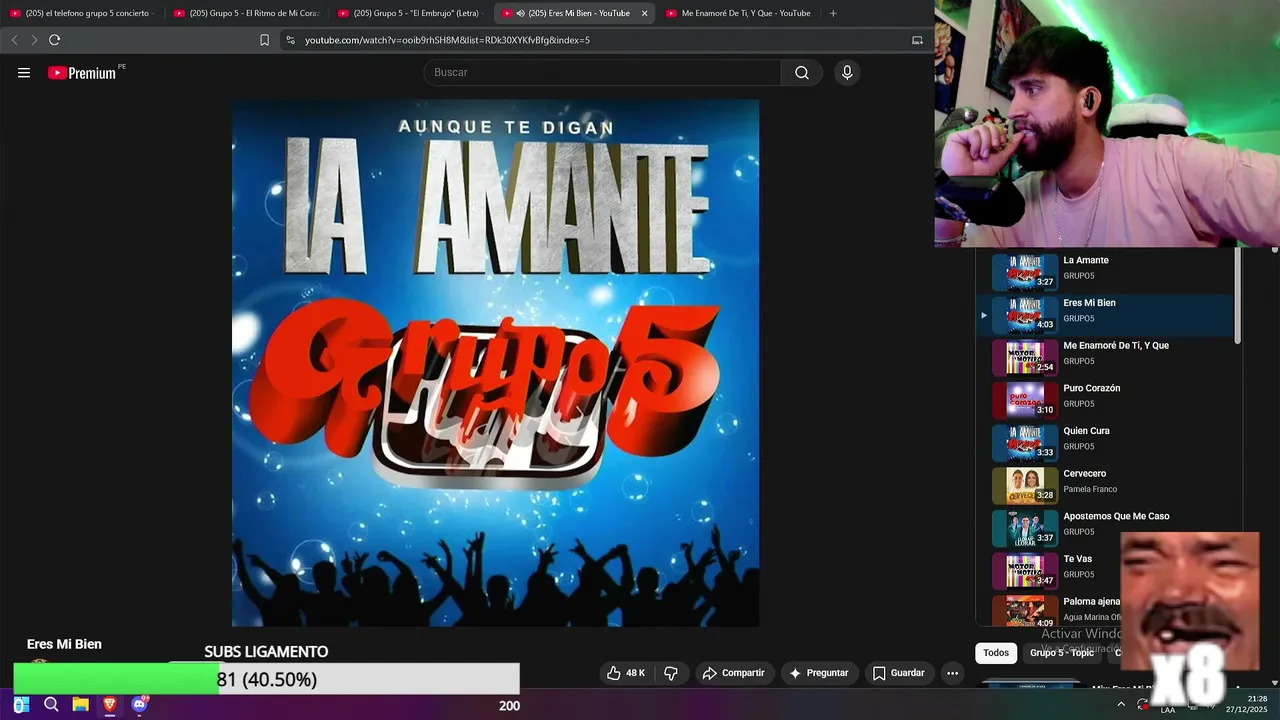Image resolution: width=1280 pixels, height=720 pixels.
Task: Open the LAA input language indicator
Action: coord(1168,709)
